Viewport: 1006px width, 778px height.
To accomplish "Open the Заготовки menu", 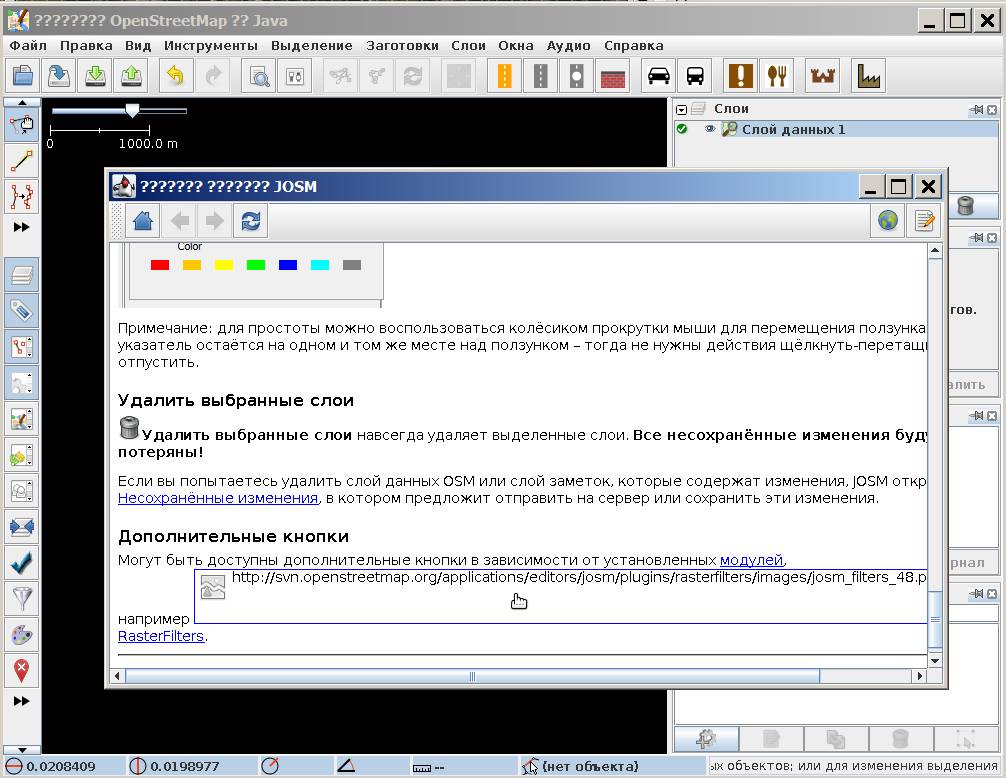I will pyautogui.click(x=402, y=45).
